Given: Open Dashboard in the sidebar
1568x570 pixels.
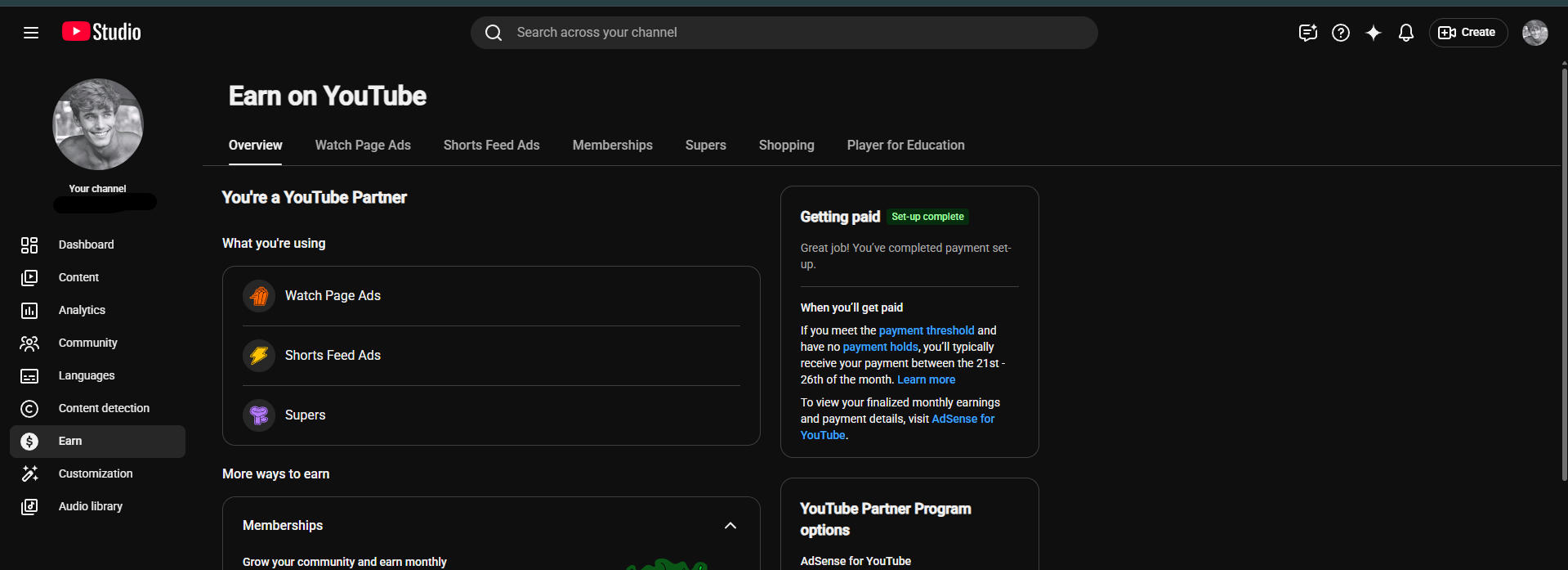Looking at the screenshot, I should [x=97, y=245].
